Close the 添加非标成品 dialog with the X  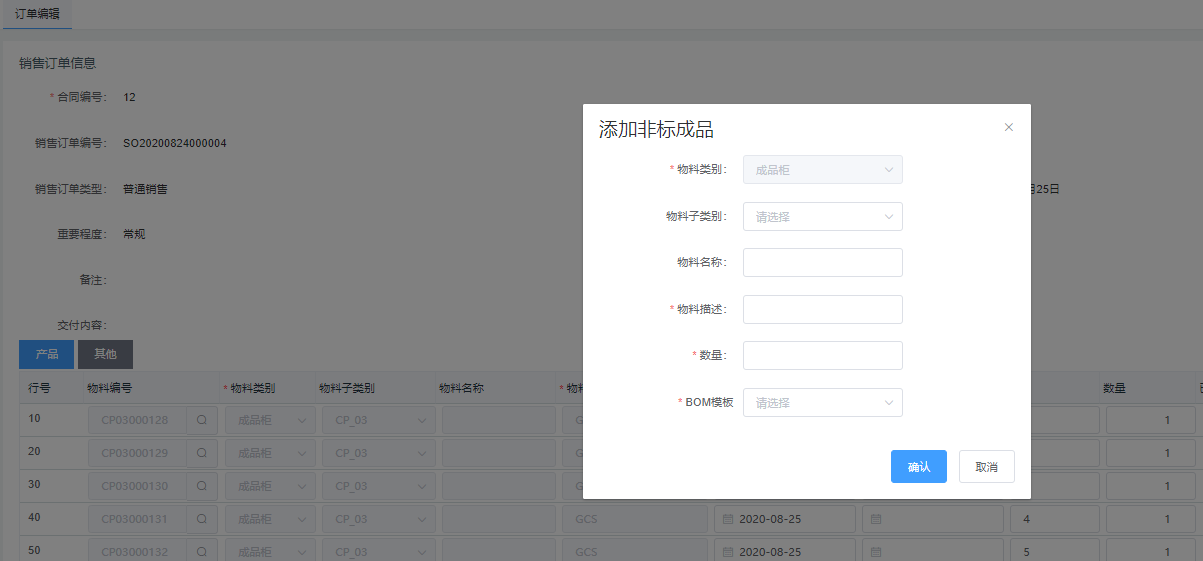1008,127
